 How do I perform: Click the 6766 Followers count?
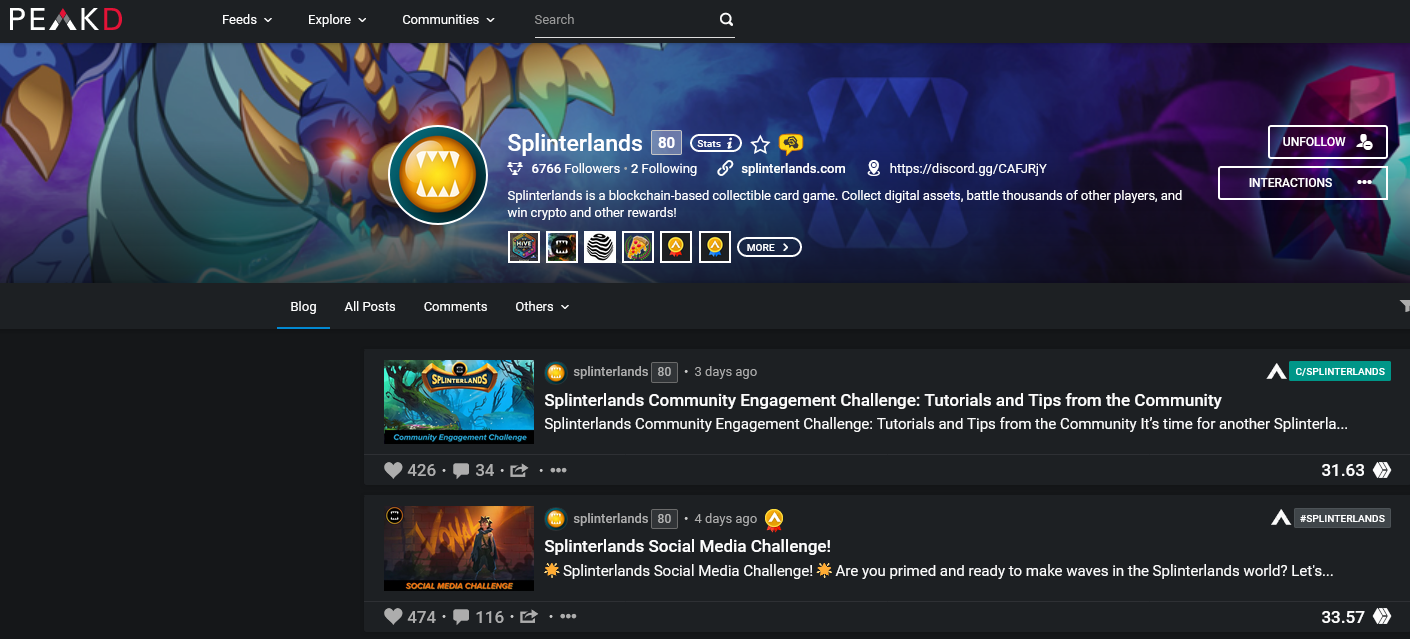(576, 169)
